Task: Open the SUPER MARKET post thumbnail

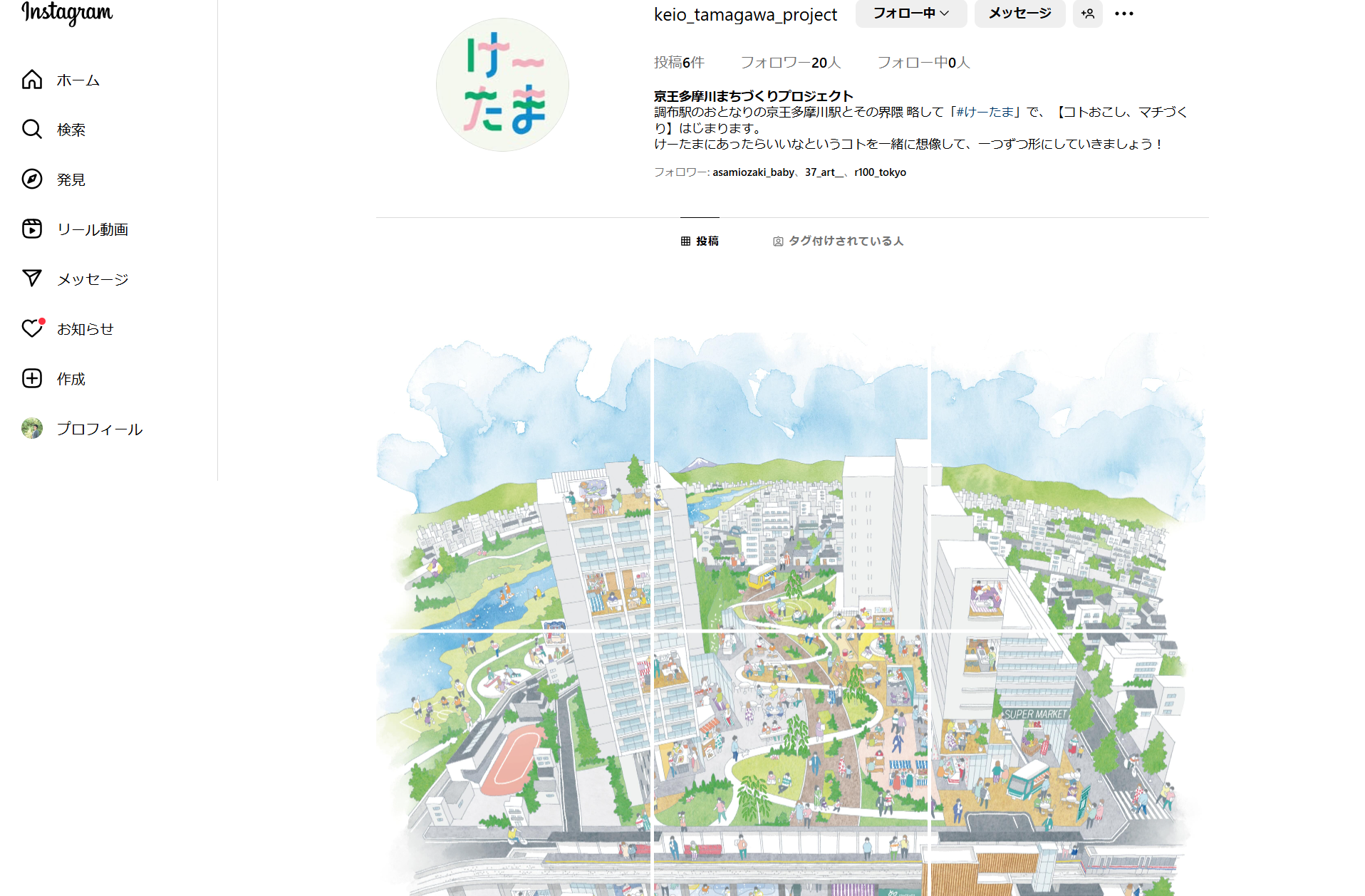Action: pyautogui.click(x=1067, y=762)
